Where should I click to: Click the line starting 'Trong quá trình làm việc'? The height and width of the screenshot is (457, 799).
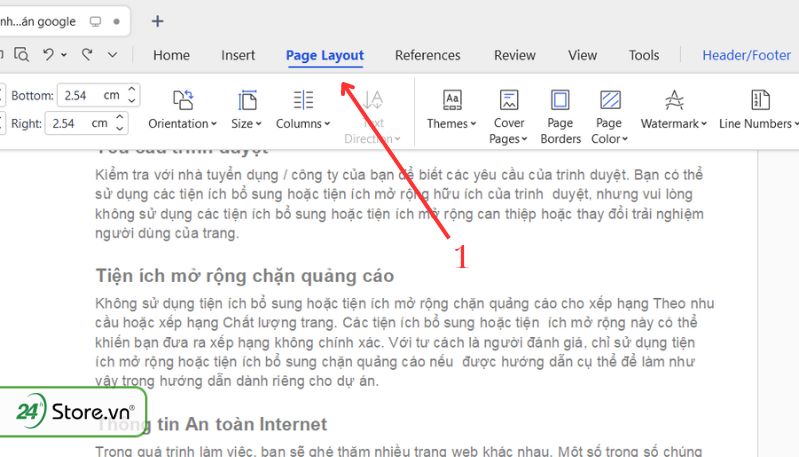point(398,450)
